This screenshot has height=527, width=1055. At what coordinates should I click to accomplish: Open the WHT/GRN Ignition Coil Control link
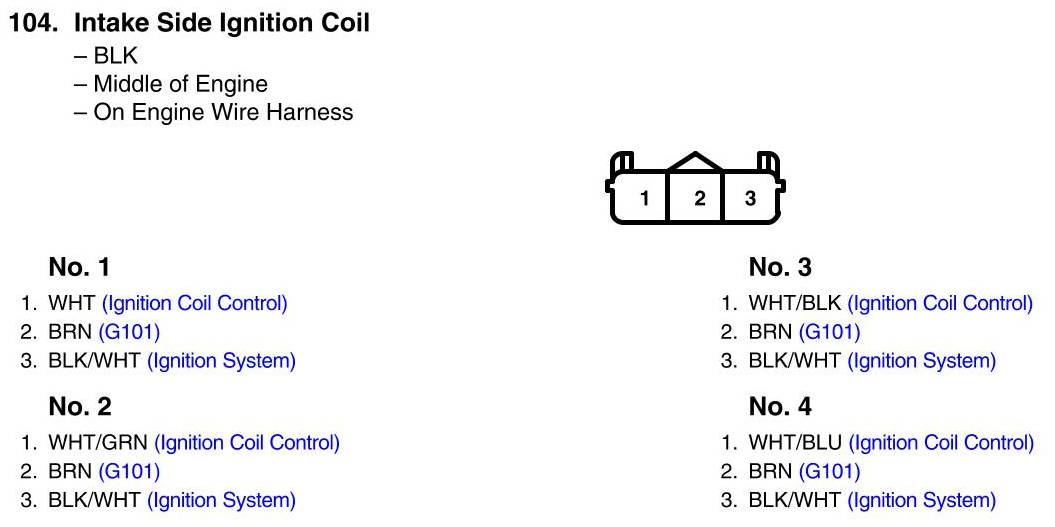[x=247, y=442]
